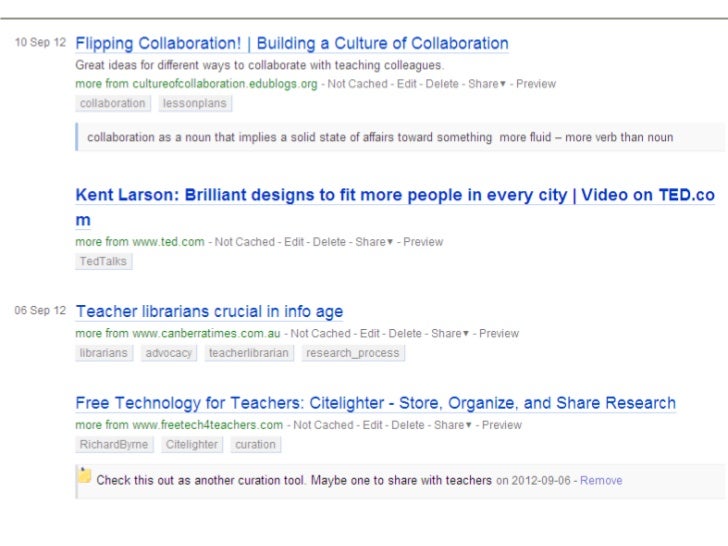The height and width of the screenshot is (546, 728).
Task: Open Share dropdown for Citelighter bookmark
Action: [x=452, y=425]
